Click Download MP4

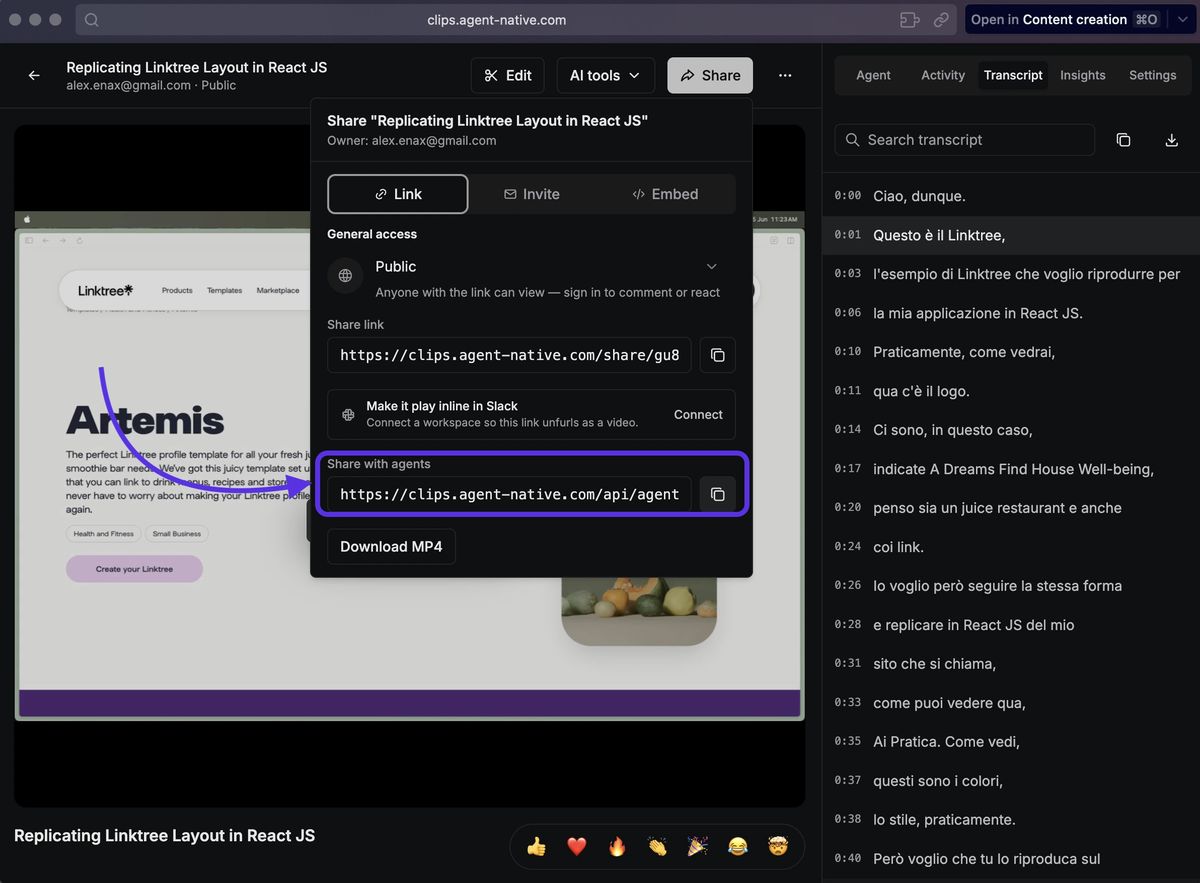(x=391, y=547)
